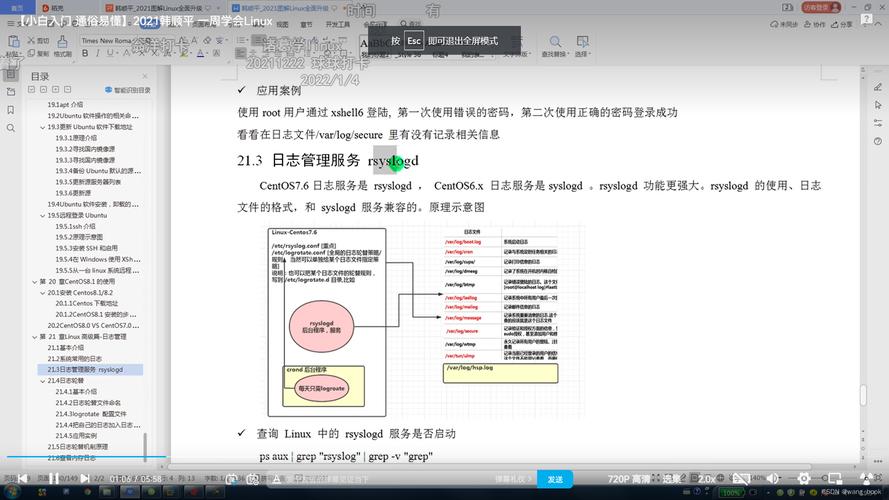The width and height of the screenshot is (889, 500).
Task: Click 智能识别目录 smart outline link
Action: (128, 90)
